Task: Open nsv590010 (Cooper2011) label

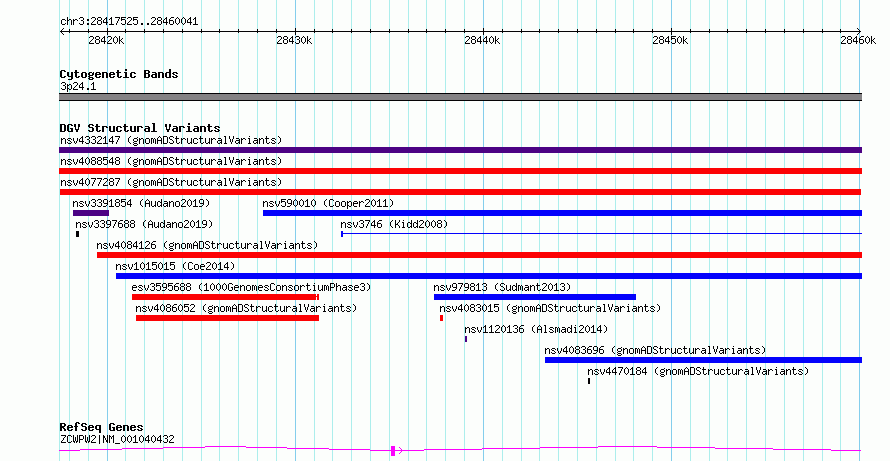Action: coord(328,203)
